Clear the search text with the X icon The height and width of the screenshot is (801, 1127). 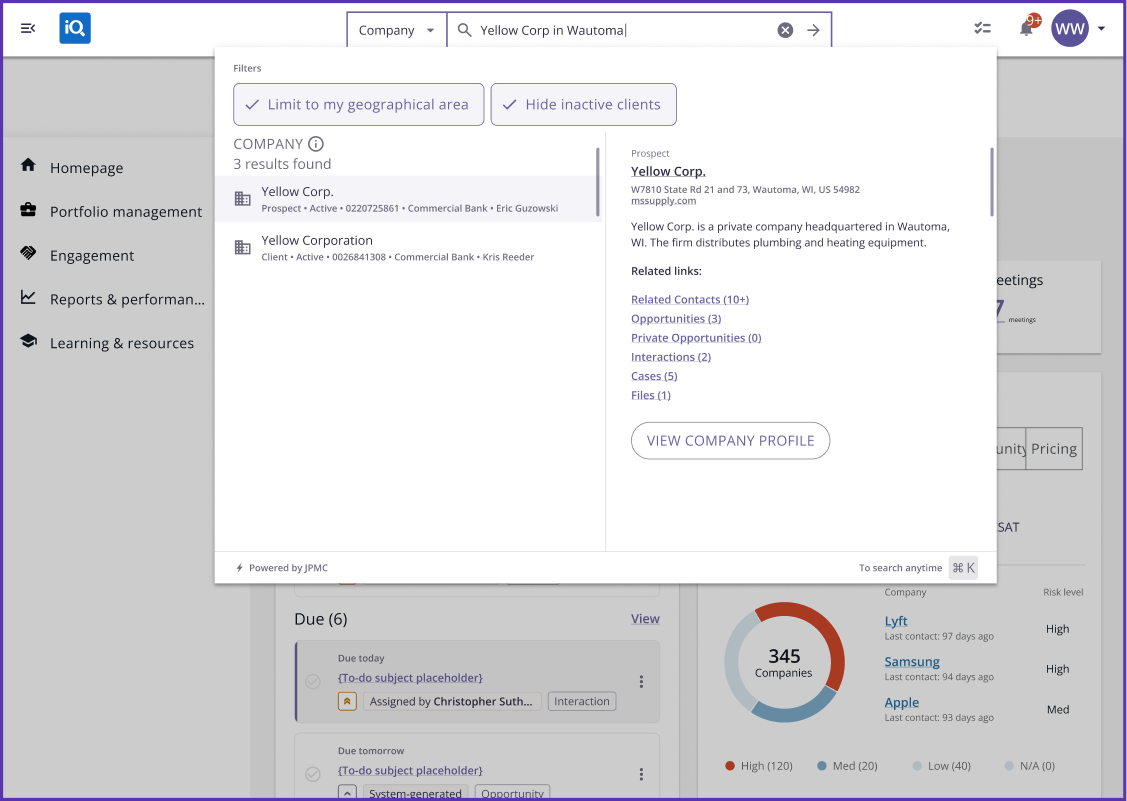pyautogui.click(x=785, y=30)
